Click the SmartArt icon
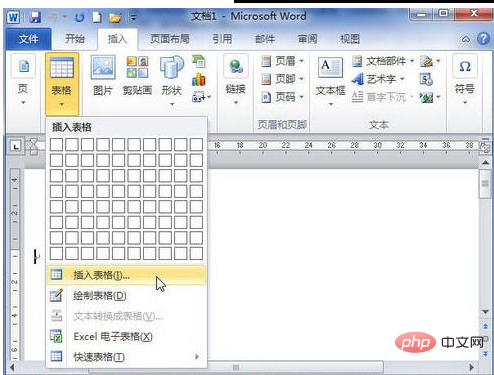 (x=199, y=61)
